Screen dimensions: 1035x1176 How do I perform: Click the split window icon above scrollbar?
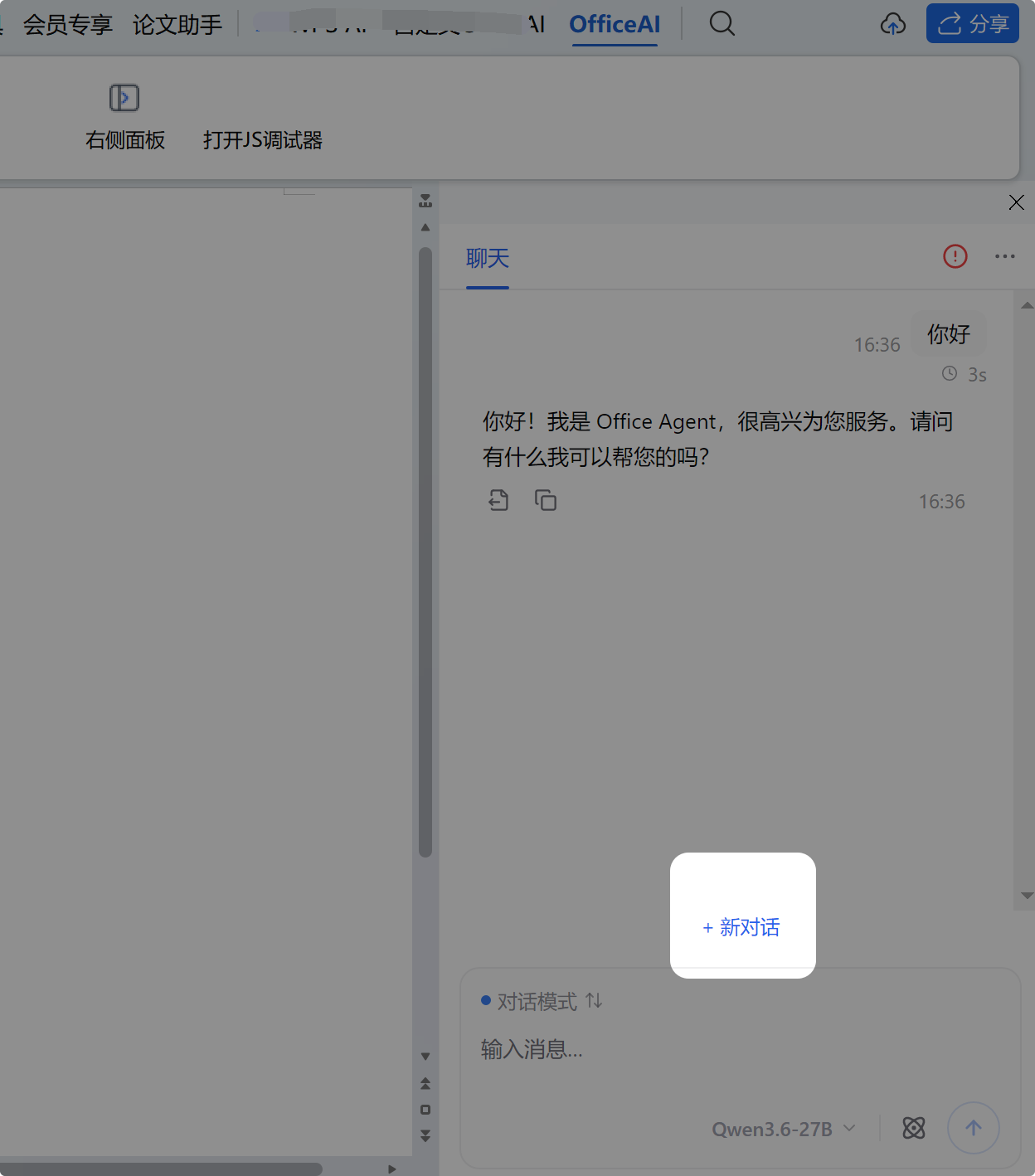425,201
